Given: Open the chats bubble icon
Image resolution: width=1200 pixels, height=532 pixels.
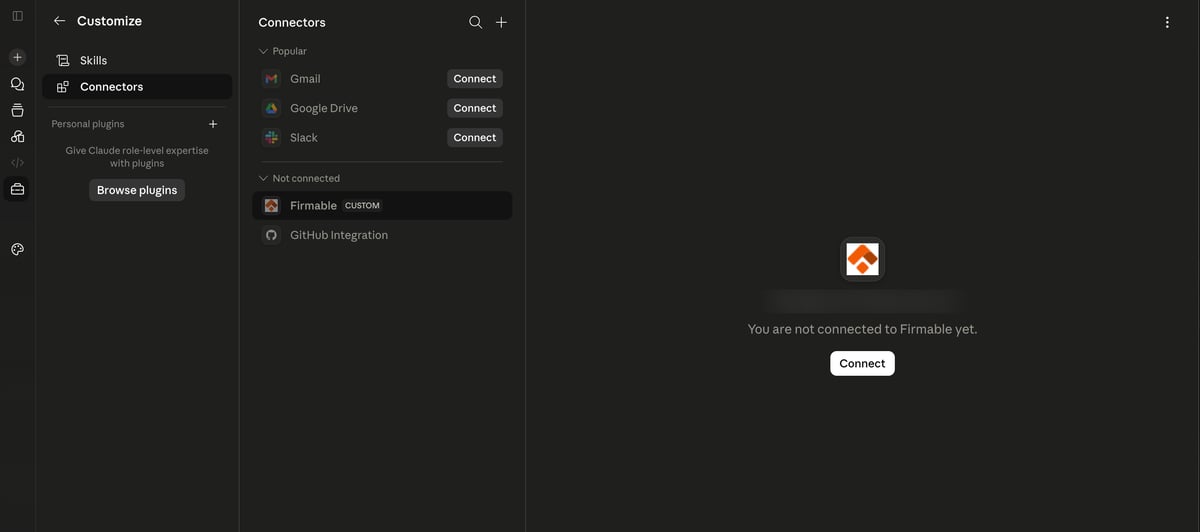Looking at the screenshot, I should (17, 84).
